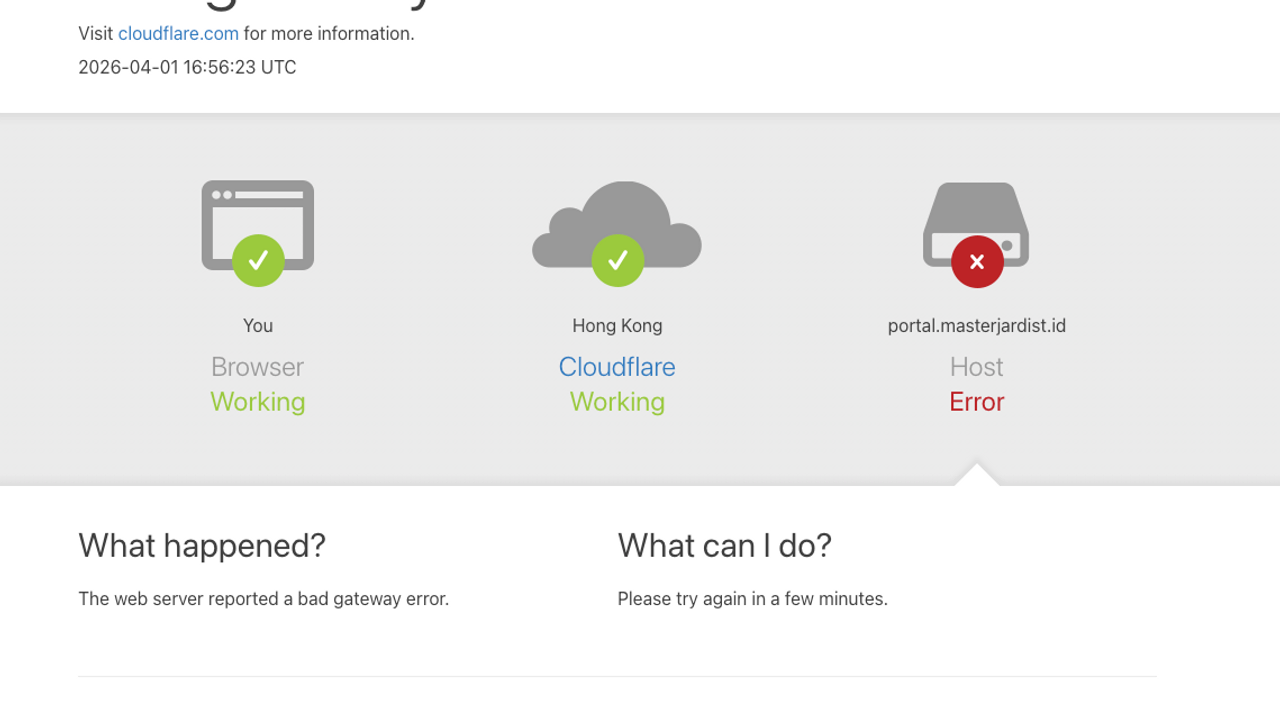Click 'Please try again in a few minutes' text
The width and height of the screenshot is (1280, 720).
(x=753, y=599)
